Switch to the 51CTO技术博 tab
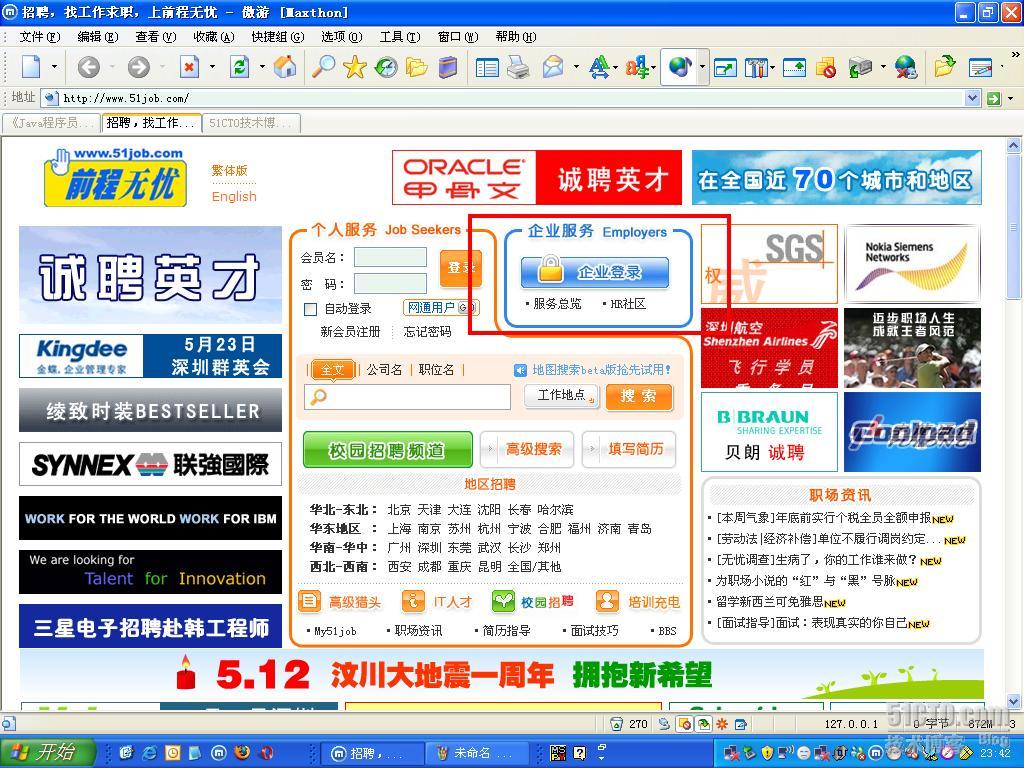The image size is (1024, 768). pos(251,123)
